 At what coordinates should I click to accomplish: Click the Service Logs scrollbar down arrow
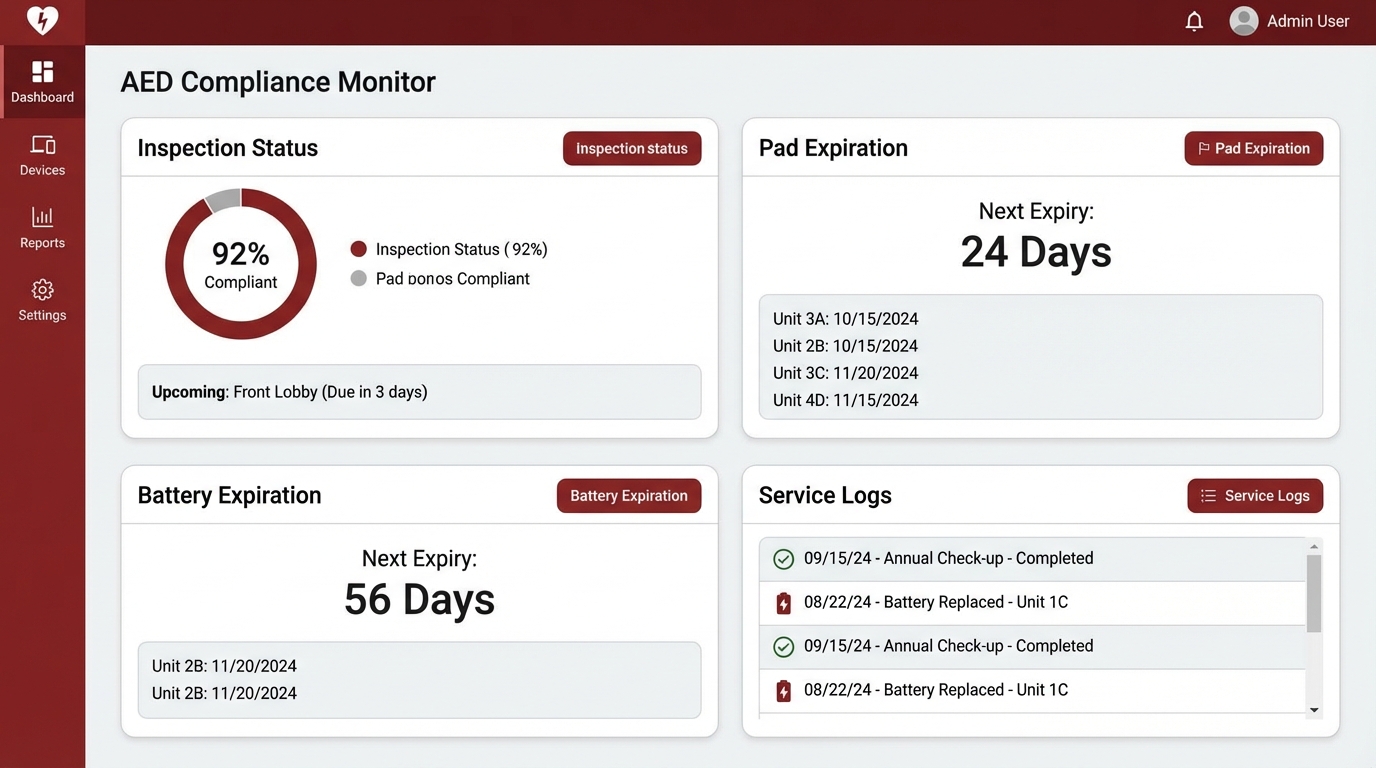(x=1314, y=710)
